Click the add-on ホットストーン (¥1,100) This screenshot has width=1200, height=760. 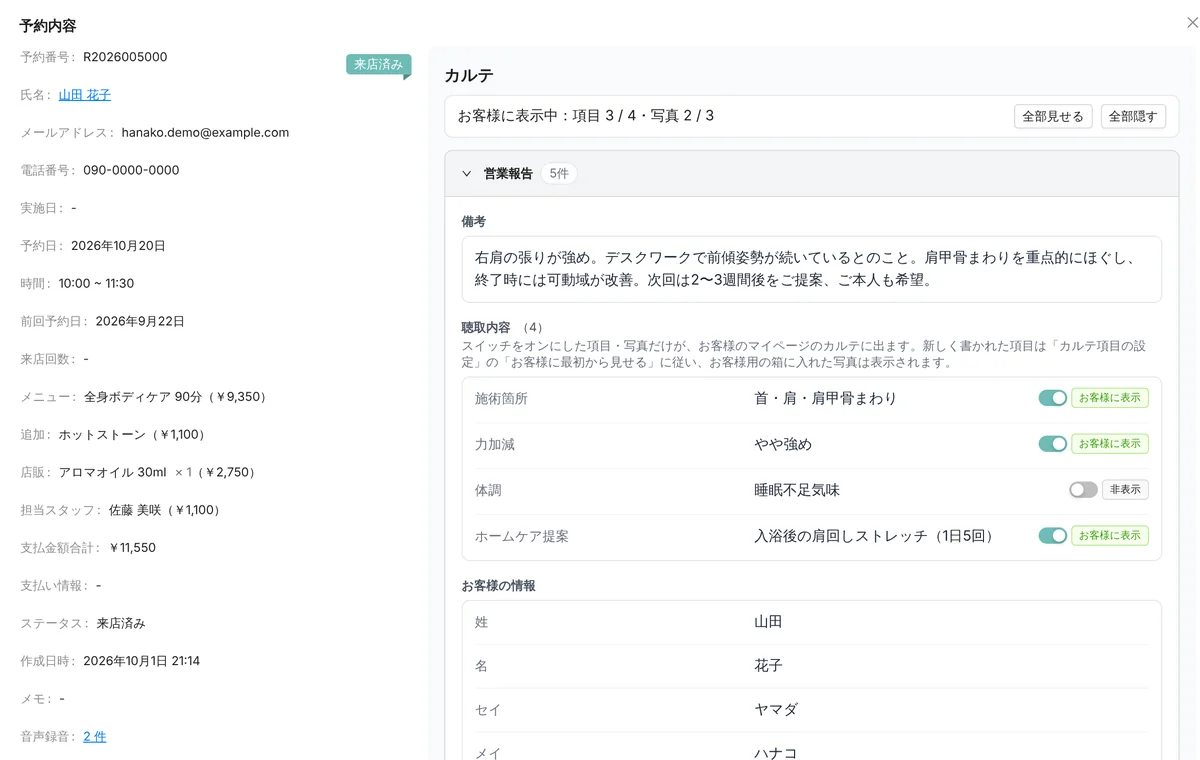tap(134, 435)
